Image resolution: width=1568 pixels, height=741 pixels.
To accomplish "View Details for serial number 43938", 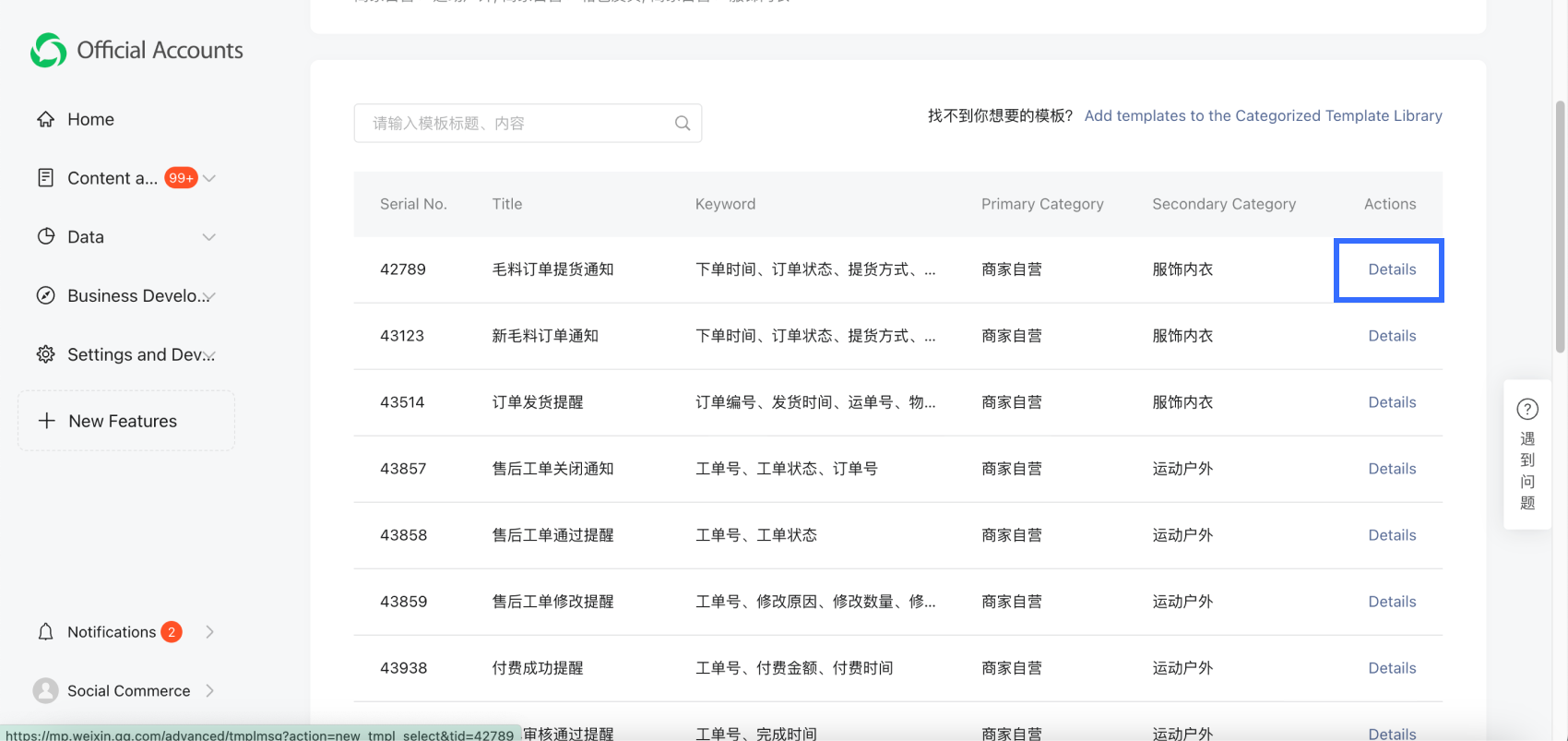I will (1391, 668).
